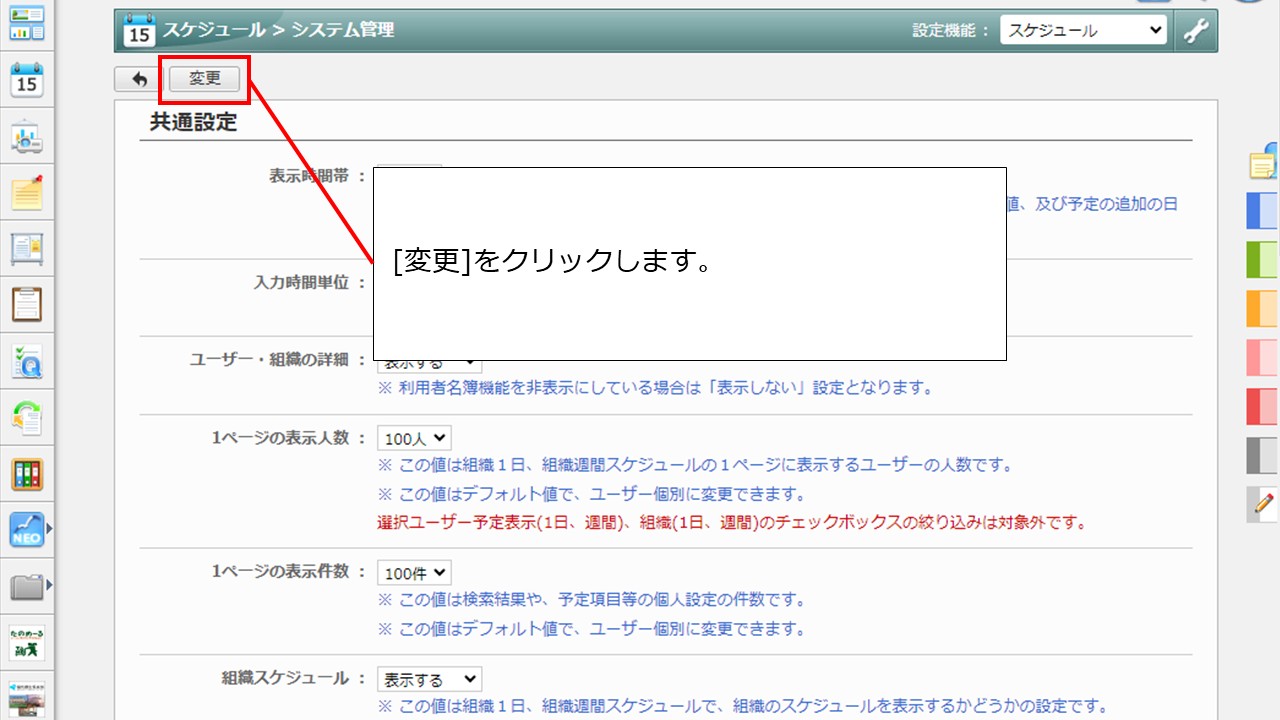Image resolution: width=1280 pixels, height=720 pixels.
Task: Select the green color tab on right
Action: [x=1262, y=259]
